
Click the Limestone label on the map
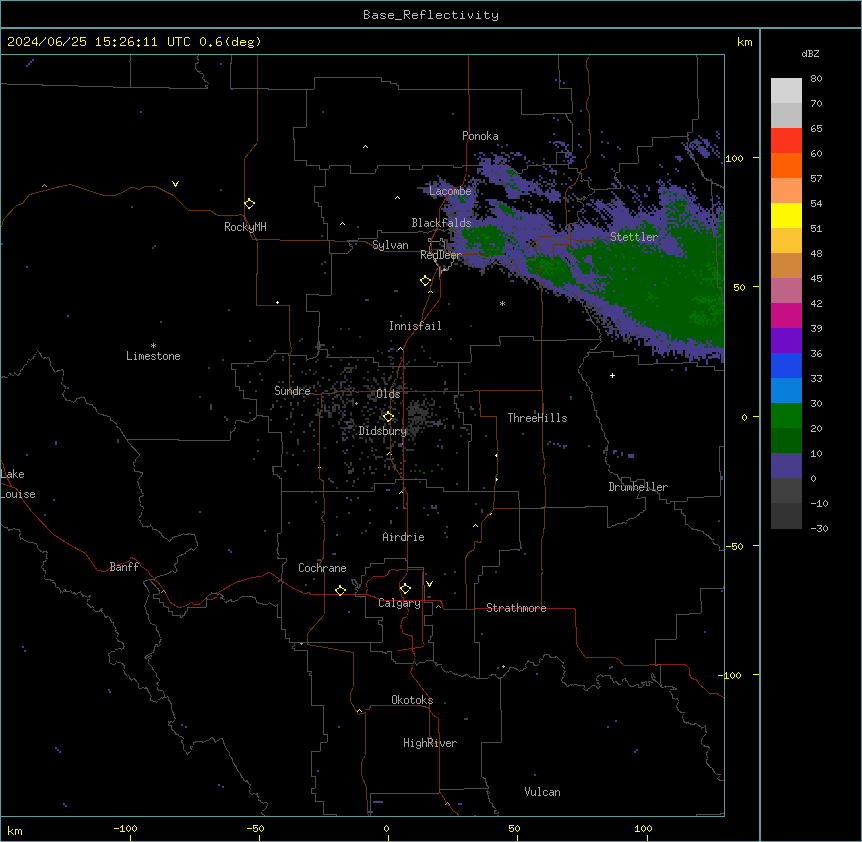(x=153, y=356)
